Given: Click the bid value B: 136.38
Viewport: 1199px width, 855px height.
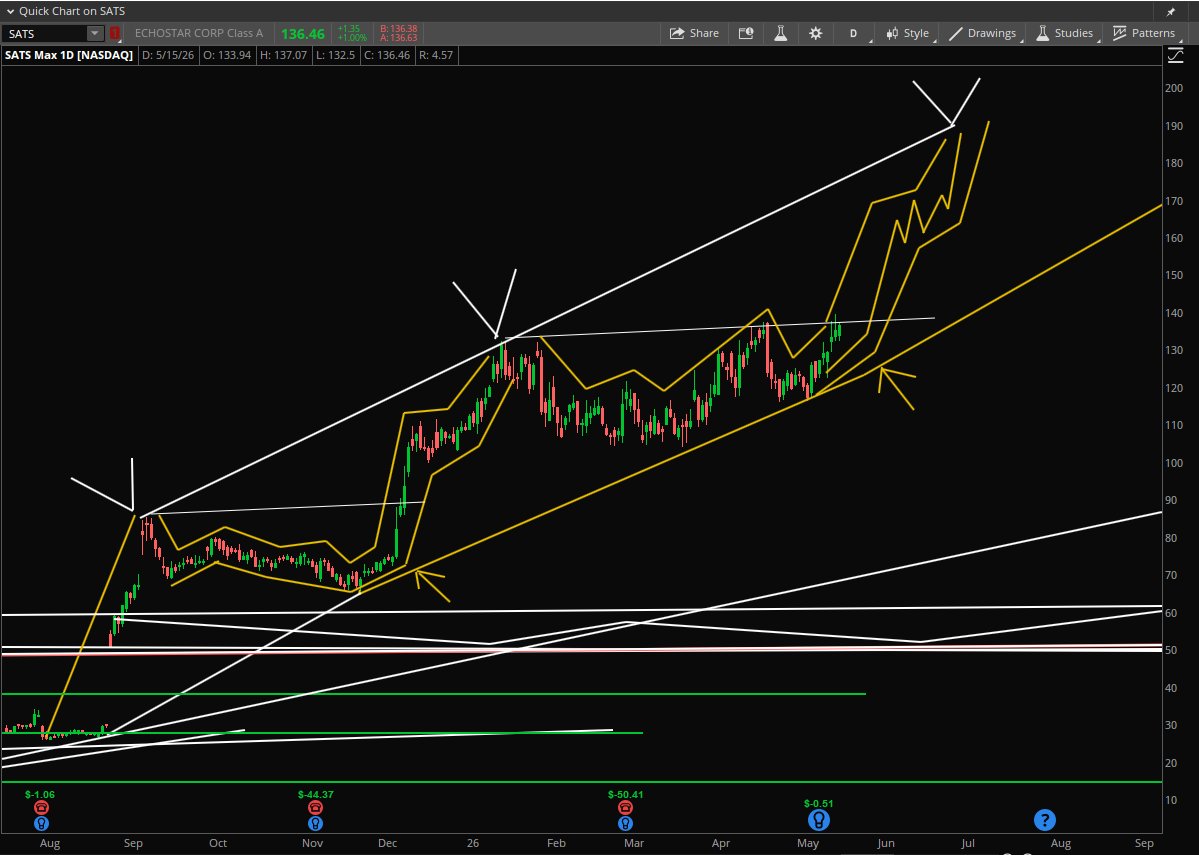Looking at the screenshot, I should pos(398,29).
